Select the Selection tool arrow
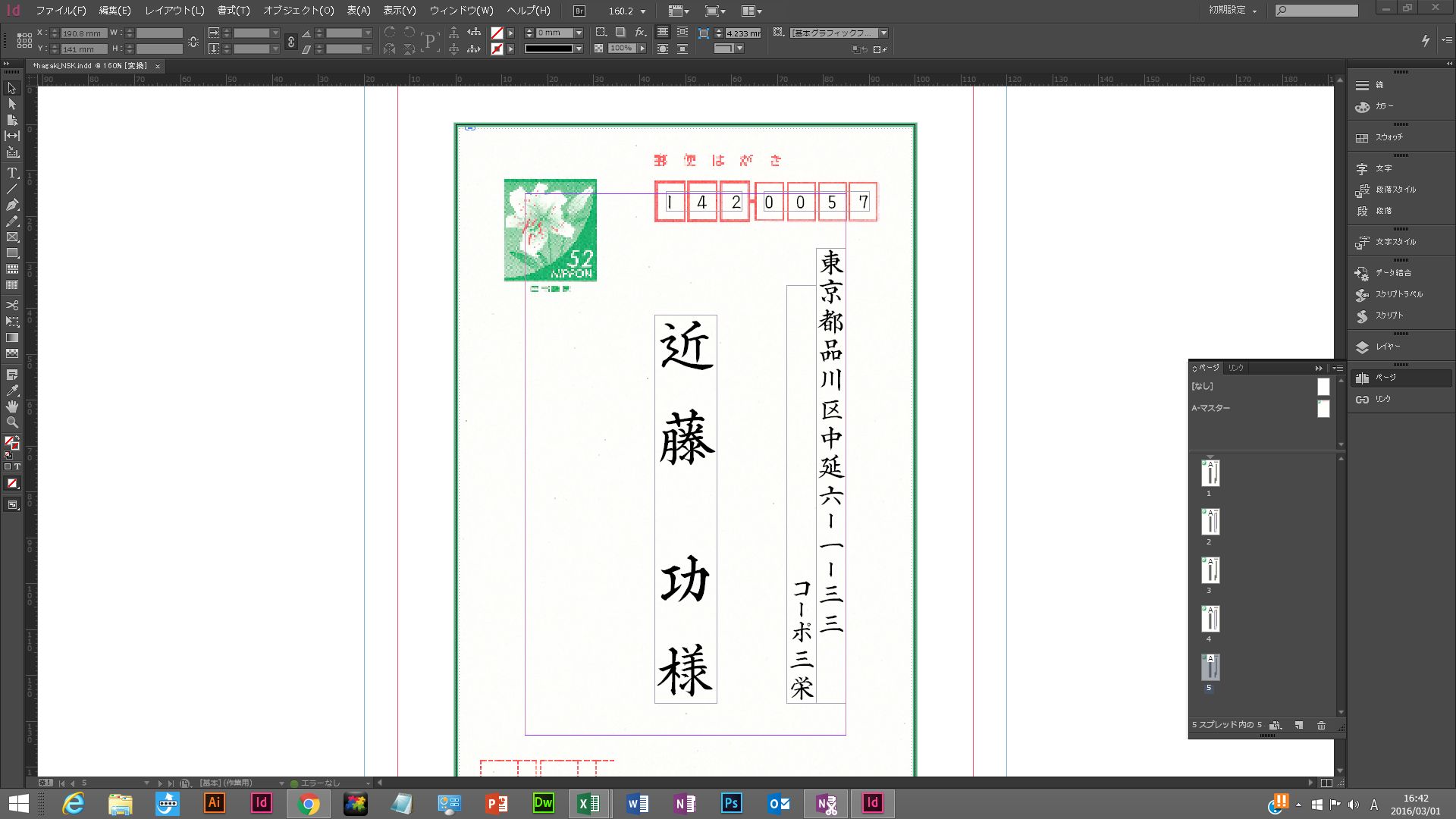Viewport: 1456px width, 819px height. click(12, 88)
